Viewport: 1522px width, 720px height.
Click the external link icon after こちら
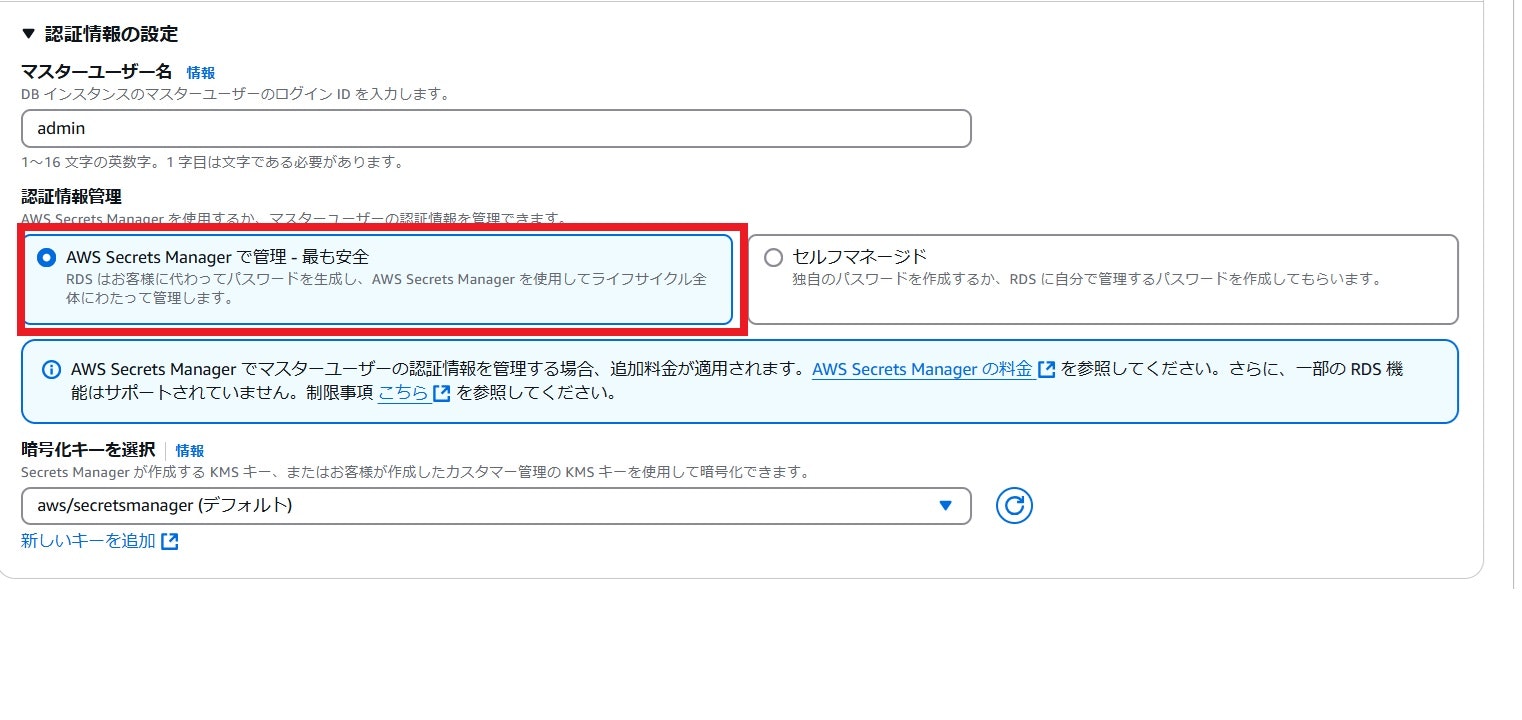pyautogui.click(x=440, y=393)
